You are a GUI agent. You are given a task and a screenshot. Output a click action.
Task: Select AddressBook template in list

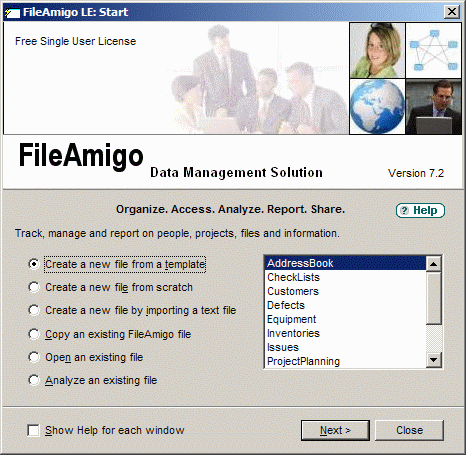coord(346,263)
